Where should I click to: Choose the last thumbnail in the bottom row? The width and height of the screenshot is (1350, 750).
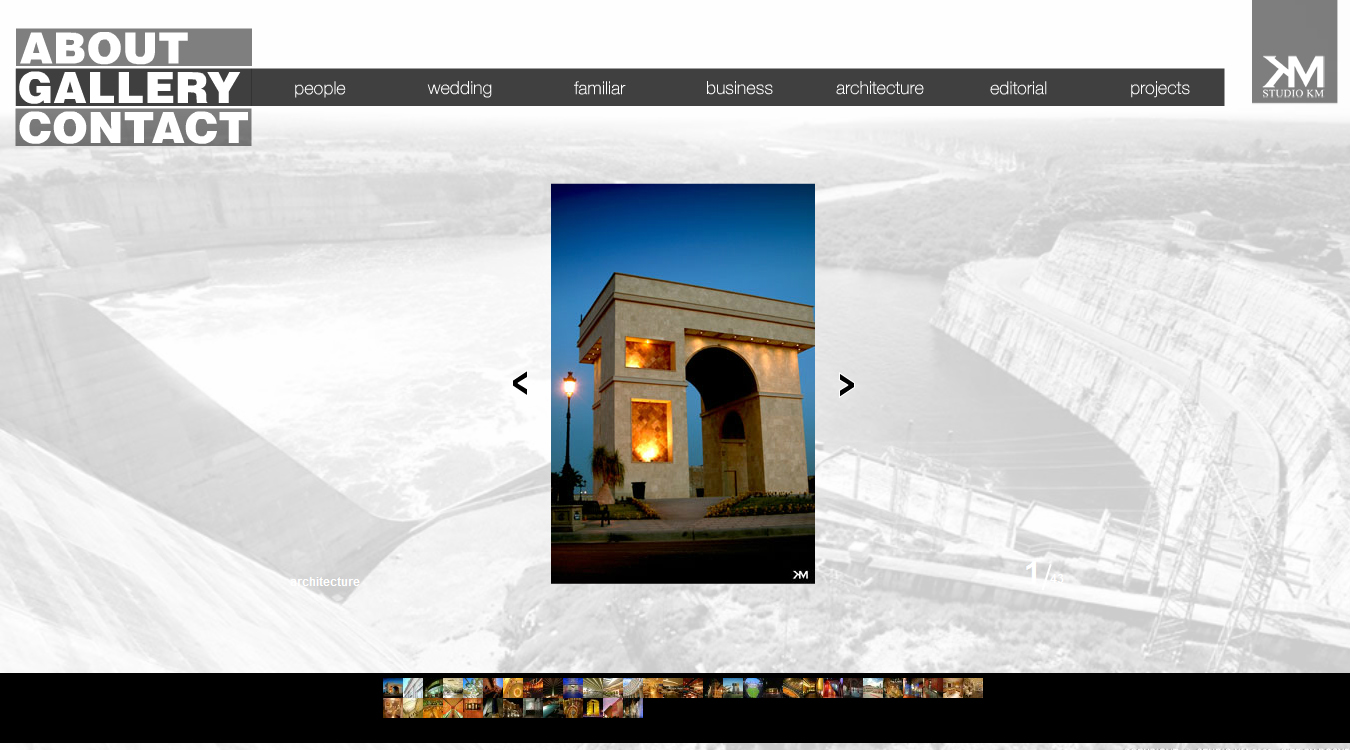[x=633, y=708]
